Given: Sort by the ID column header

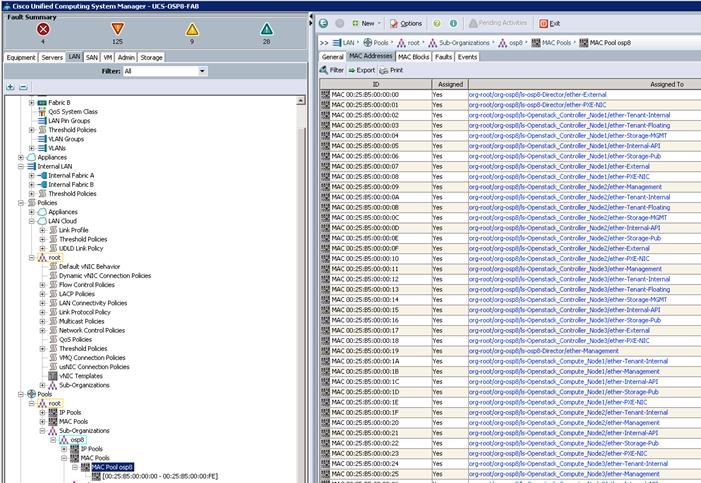Looking at the screenshot, I should (x=376, y=84).
